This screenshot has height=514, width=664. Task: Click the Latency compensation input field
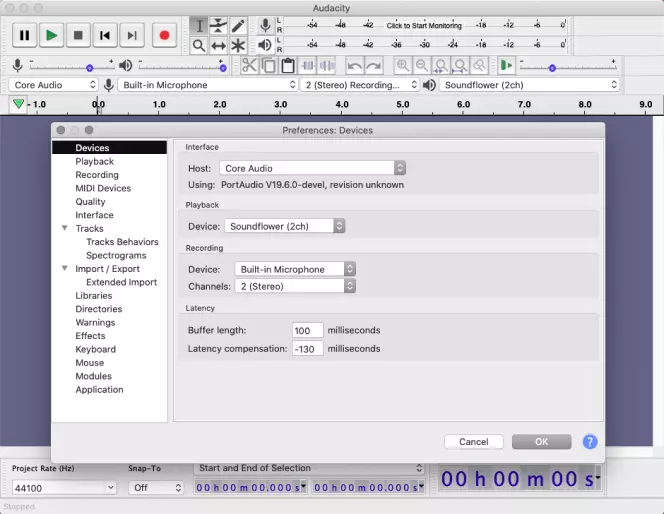click(307, 349)
